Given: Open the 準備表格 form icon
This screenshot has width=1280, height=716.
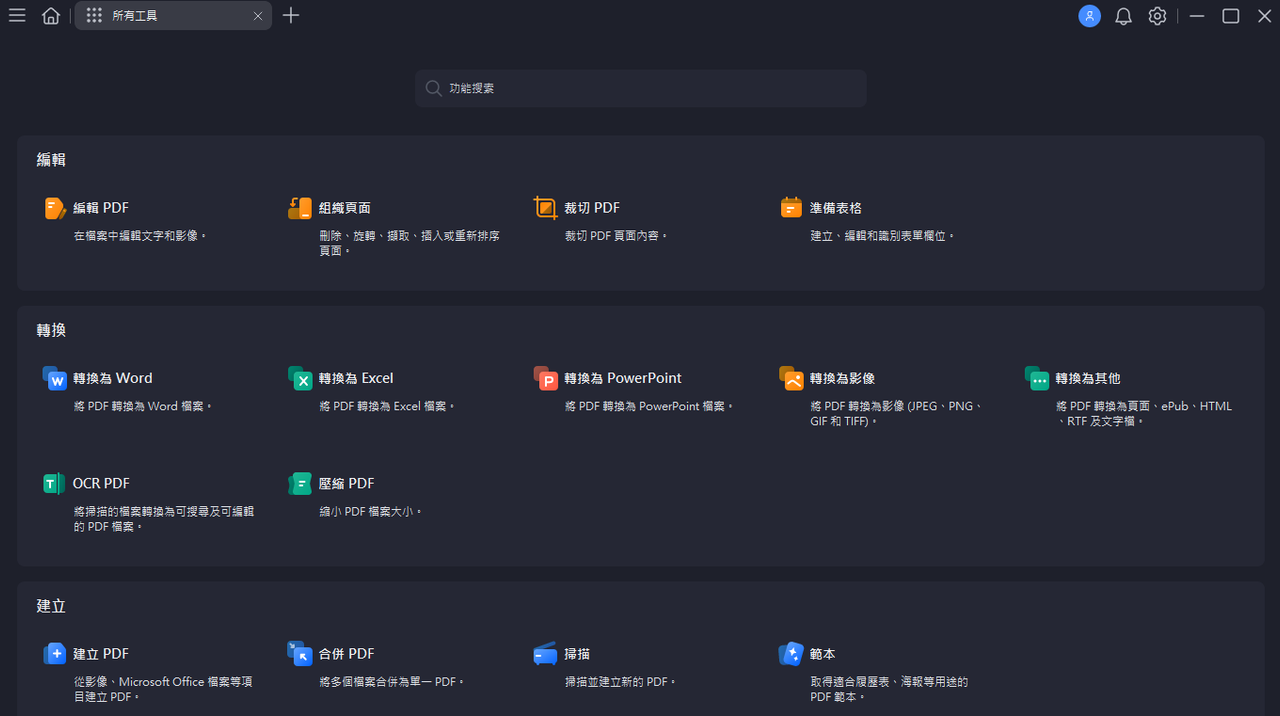Looking at the screenshot, I should pos(791,208).
